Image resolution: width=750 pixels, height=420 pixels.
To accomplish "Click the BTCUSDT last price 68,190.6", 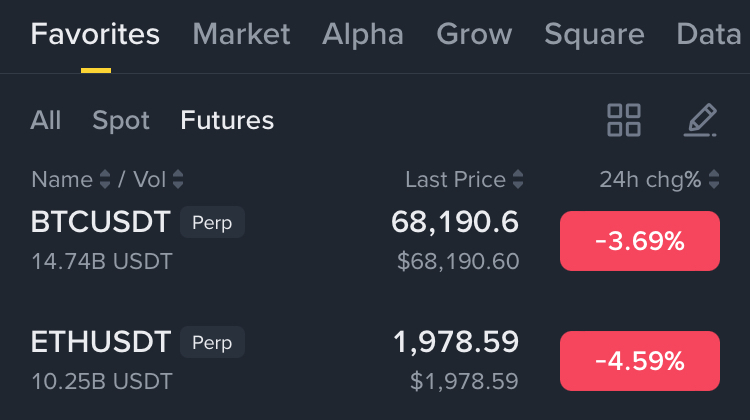I will pyautogui.click(x=455, y=222).
